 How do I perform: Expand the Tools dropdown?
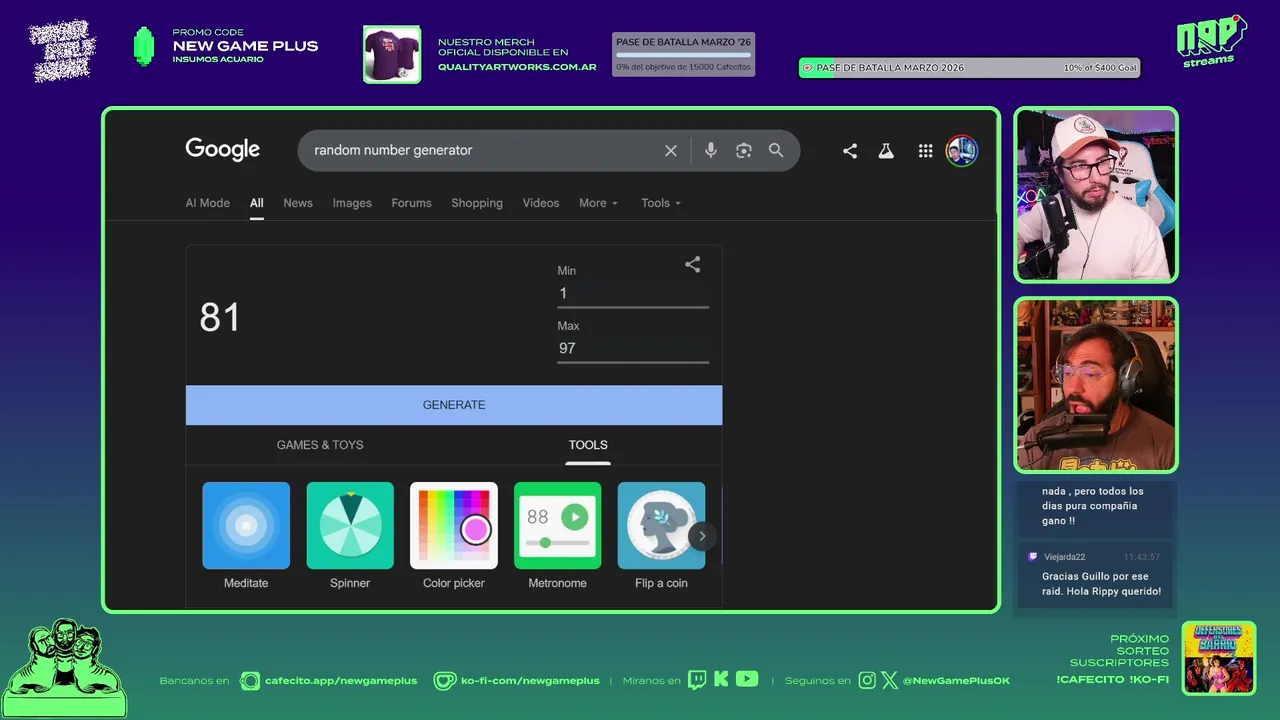[660, 203]
